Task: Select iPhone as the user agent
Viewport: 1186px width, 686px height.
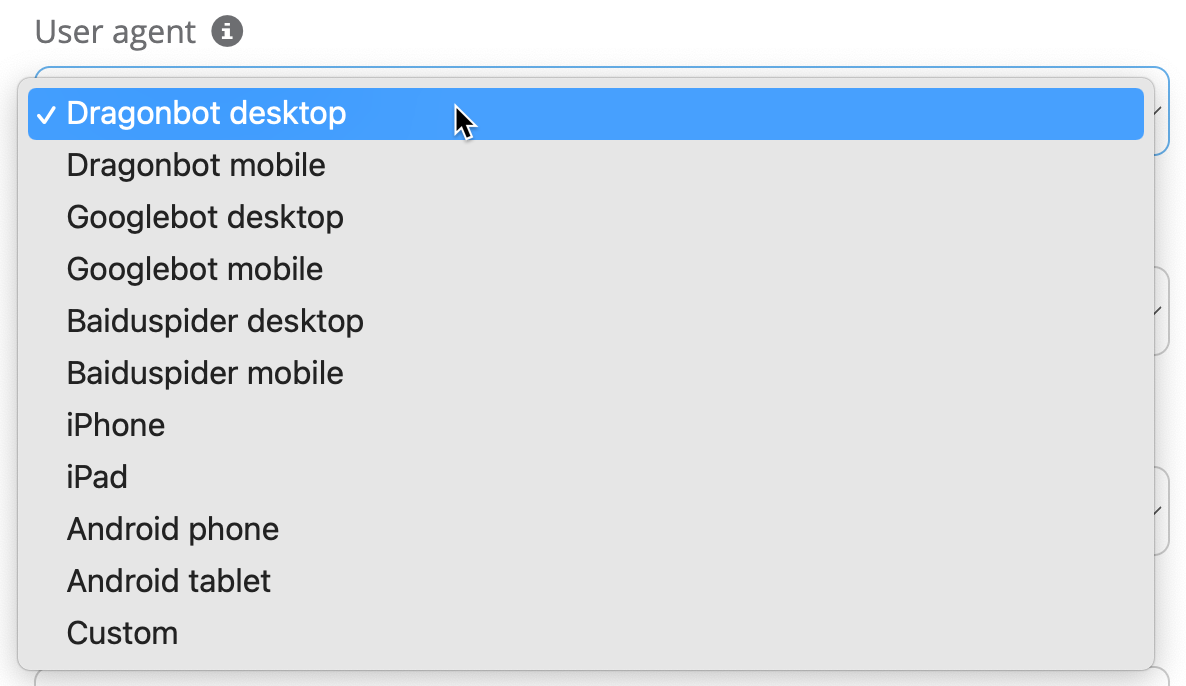Action: click(x=116, y=425)
